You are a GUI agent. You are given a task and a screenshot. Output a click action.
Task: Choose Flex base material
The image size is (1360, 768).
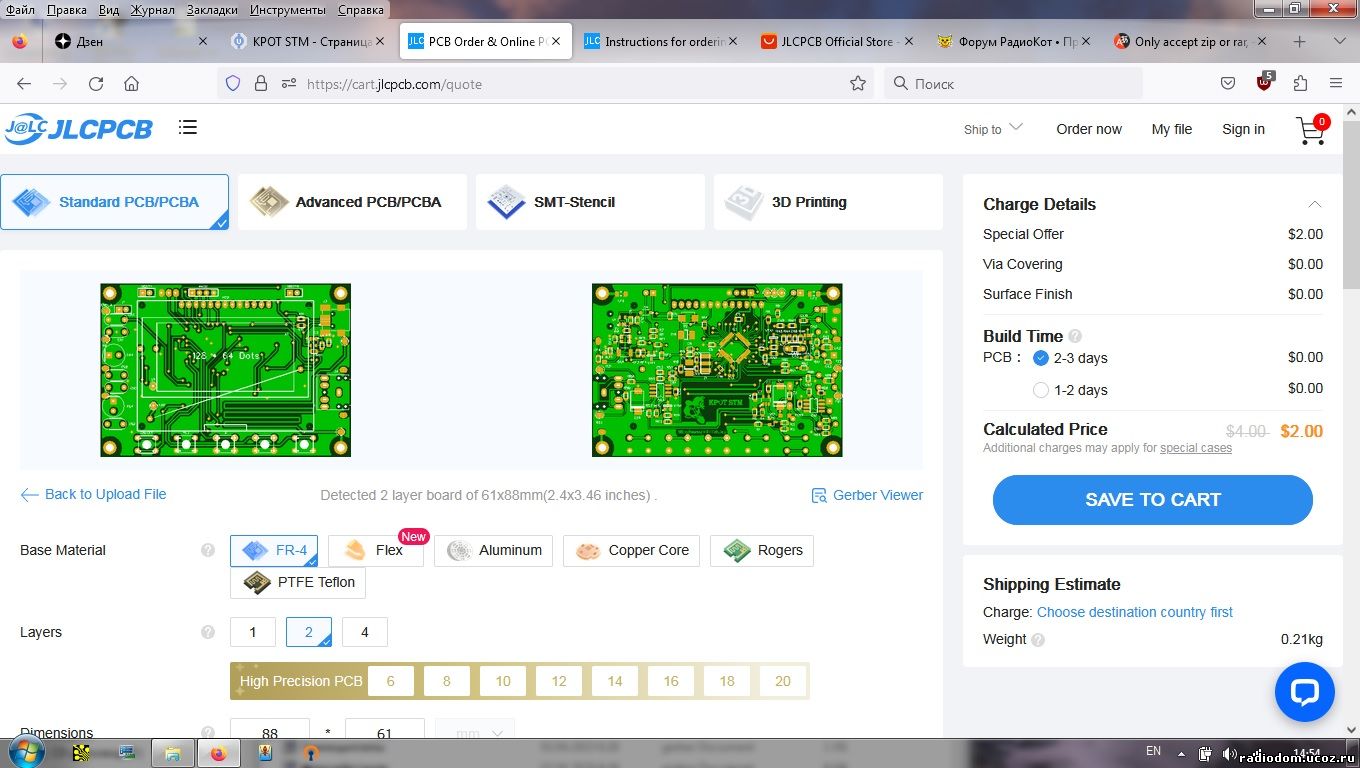(375, 551)
